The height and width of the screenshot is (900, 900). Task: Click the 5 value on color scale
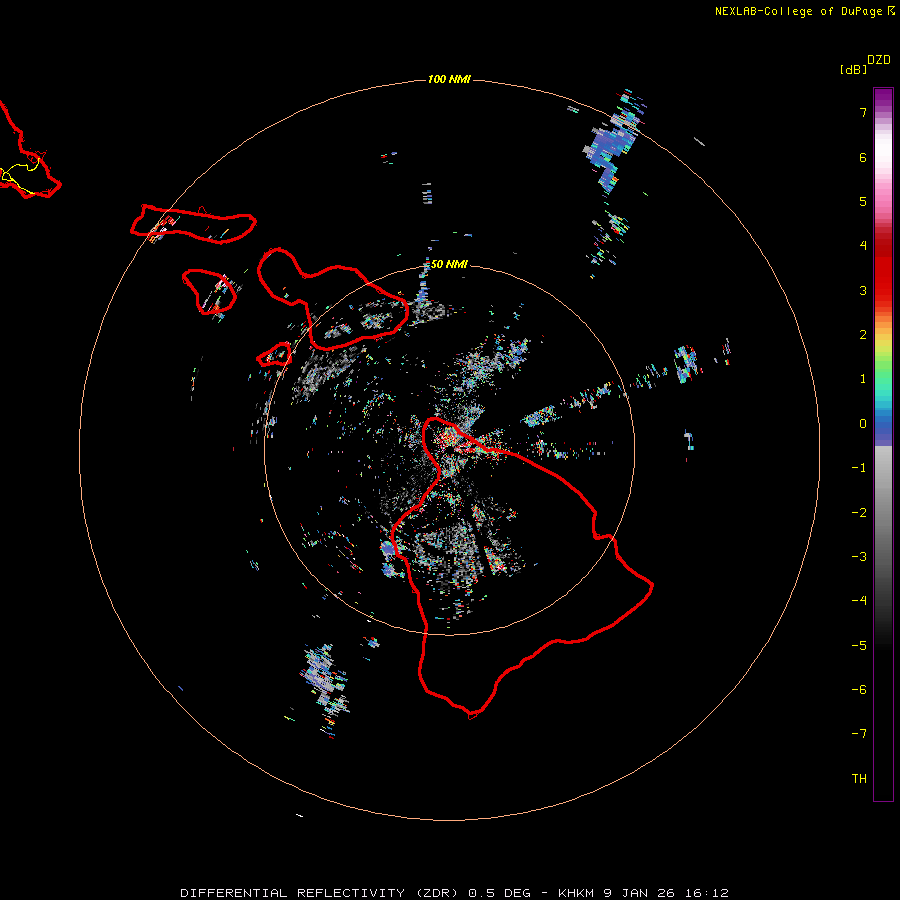863,201
